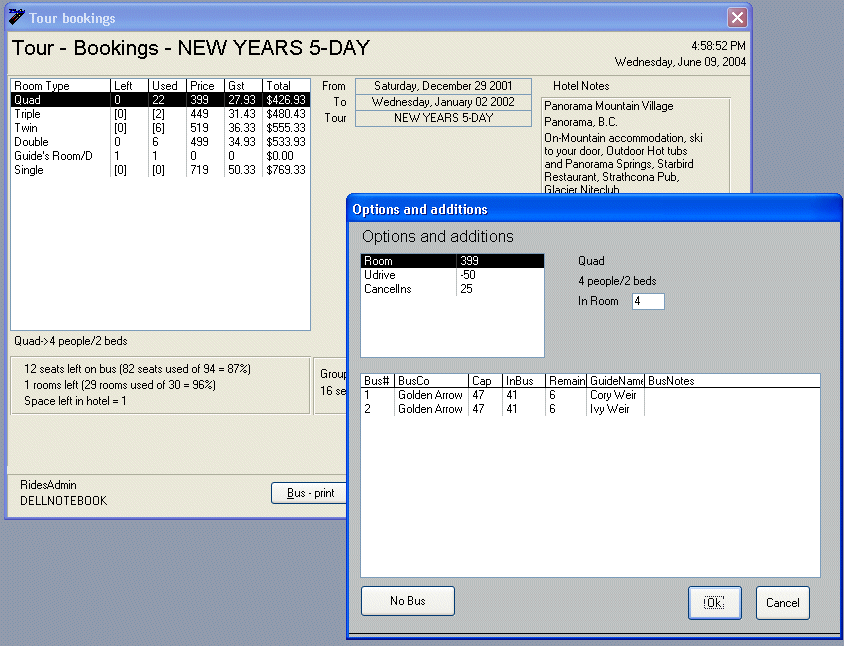Click the $533.93 total for Double
The image size is (844, 646).
pos(286,142)
